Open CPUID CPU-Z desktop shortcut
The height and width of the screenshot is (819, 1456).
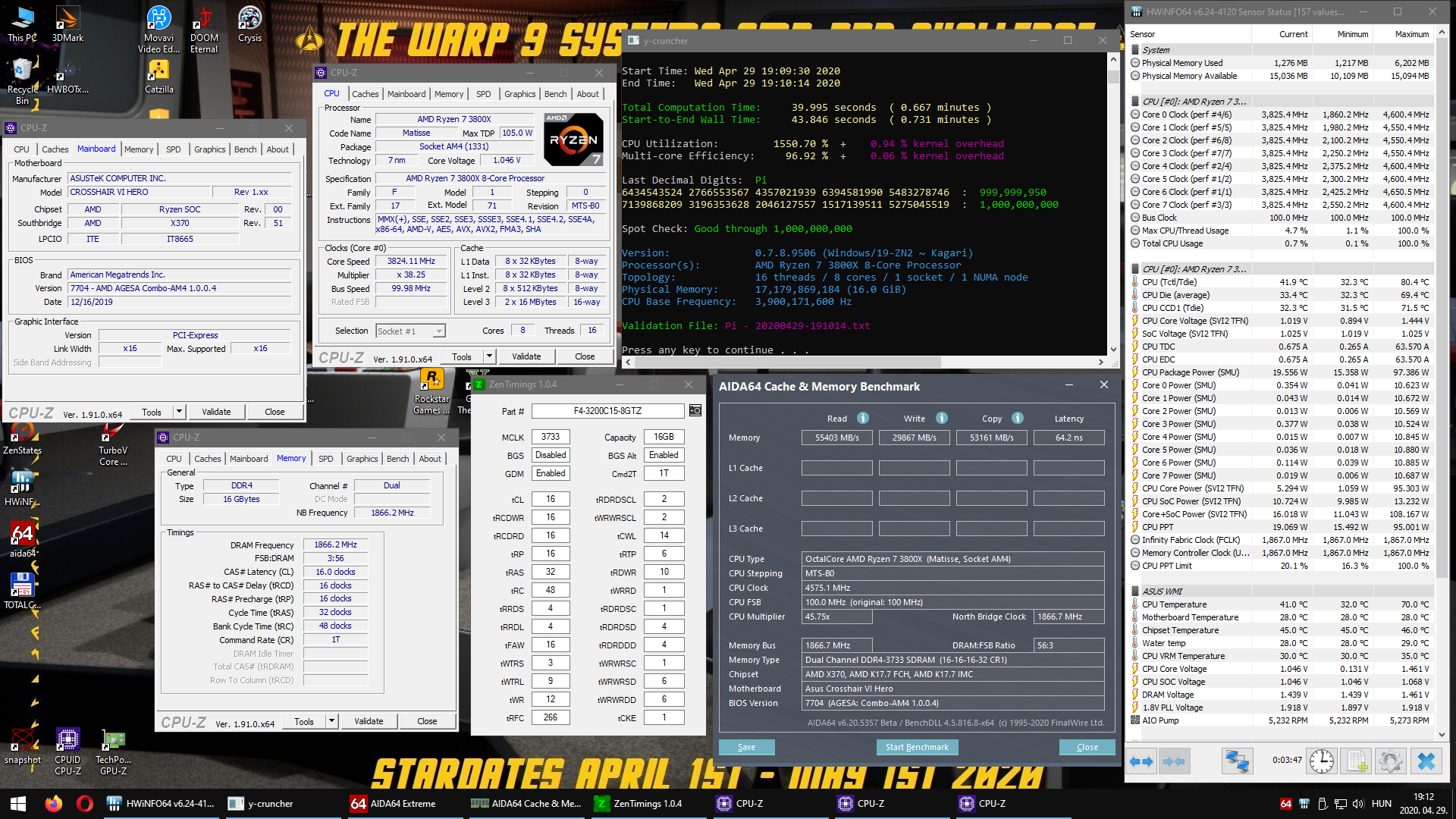67,752
